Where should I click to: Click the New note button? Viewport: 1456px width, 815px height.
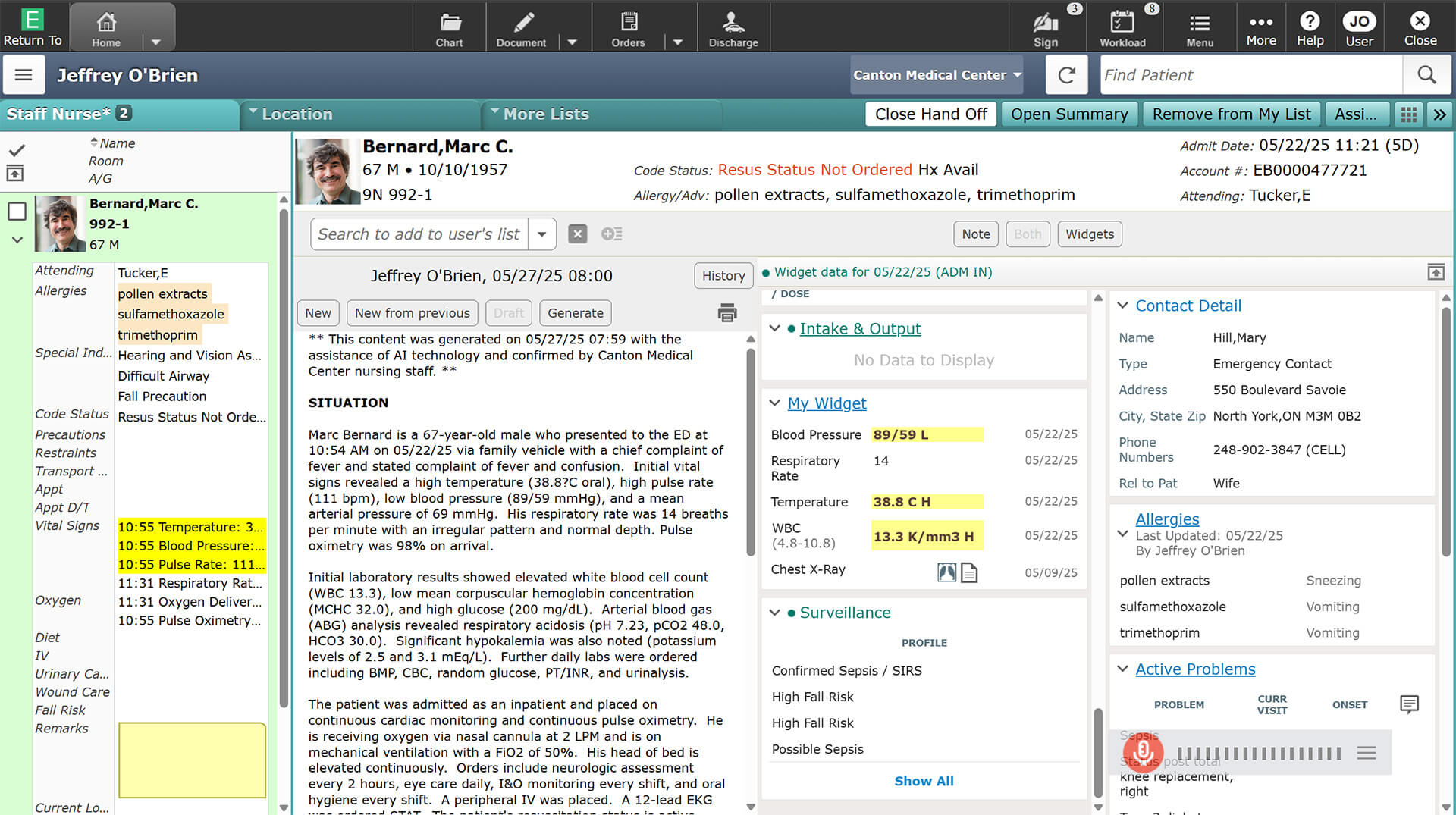[x=318, y=313]
